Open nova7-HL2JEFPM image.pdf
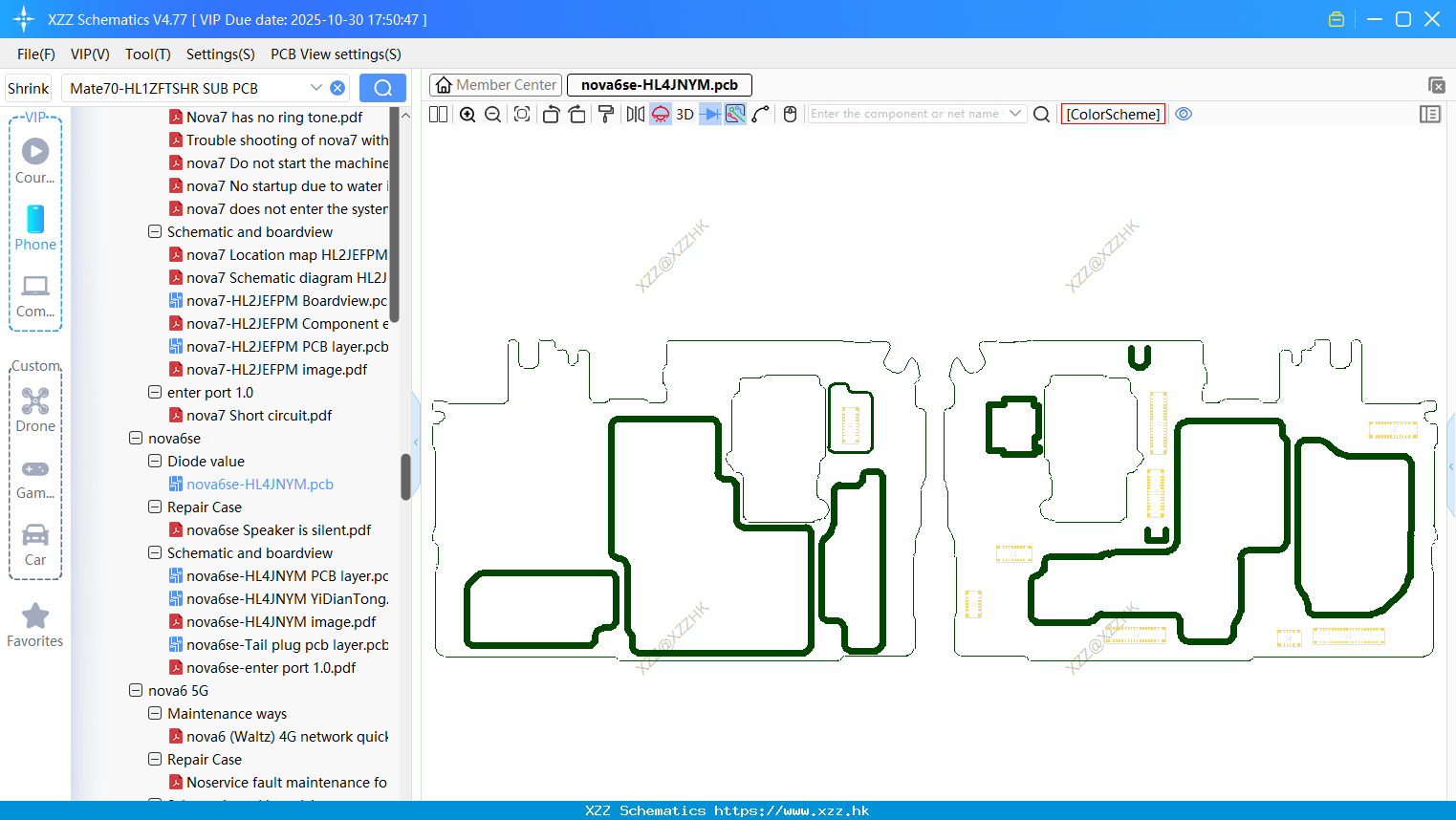Viewport: 1456px width, 820px height. pyautogui.click(x=276, y=370)
